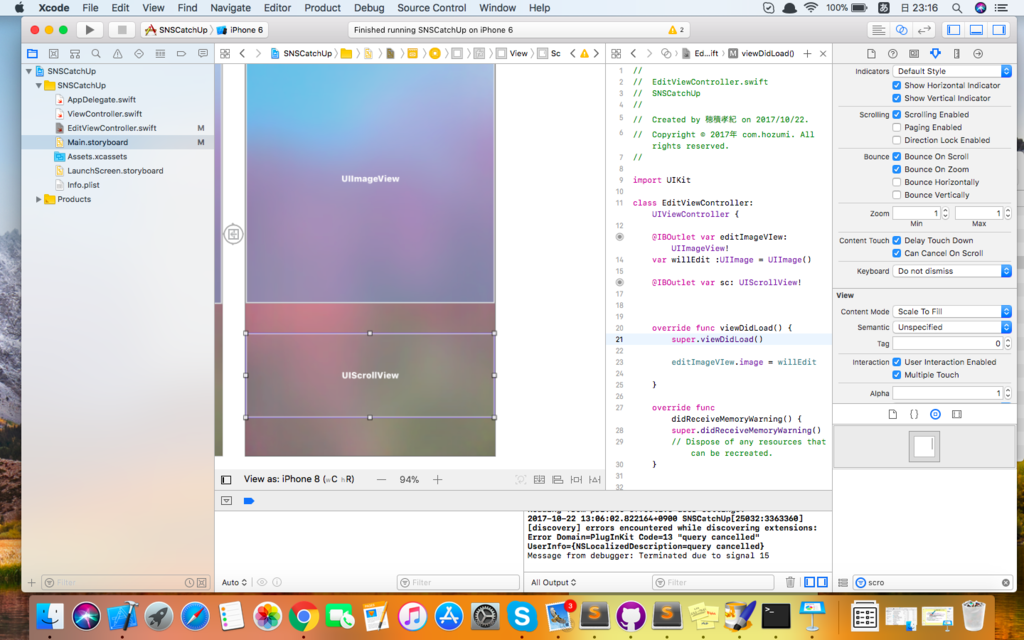
Task: Zoom out the storyboard canvas
Action: (381, 479)
